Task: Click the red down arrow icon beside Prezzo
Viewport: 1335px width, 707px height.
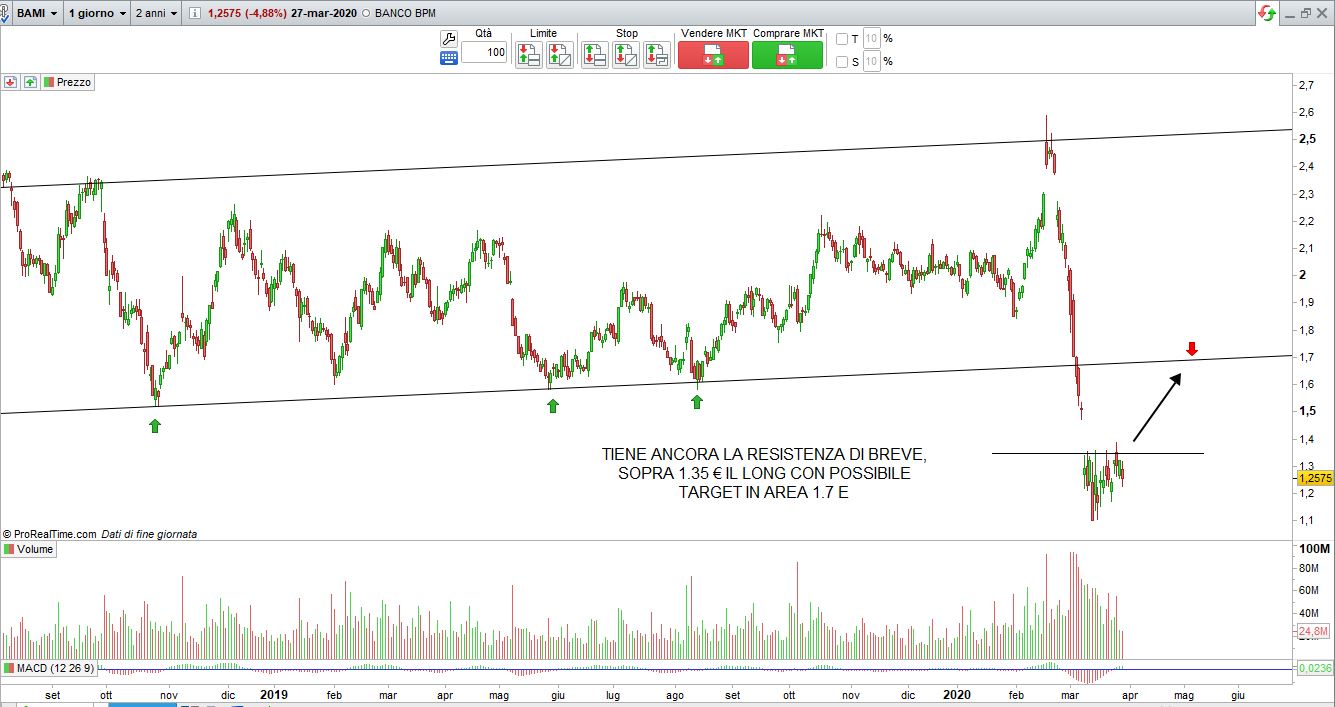Action: pyautogui.click(x=10, y=83)
